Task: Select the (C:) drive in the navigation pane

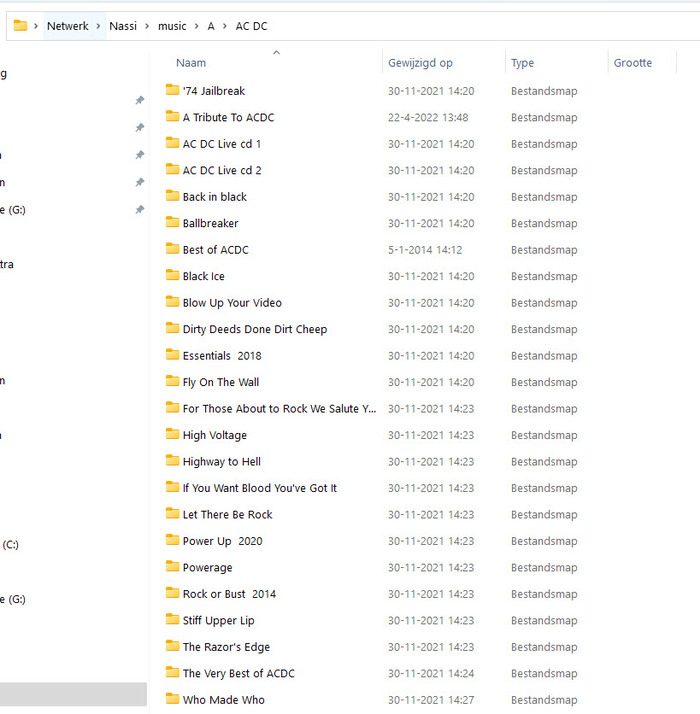Action: [10, 545]
